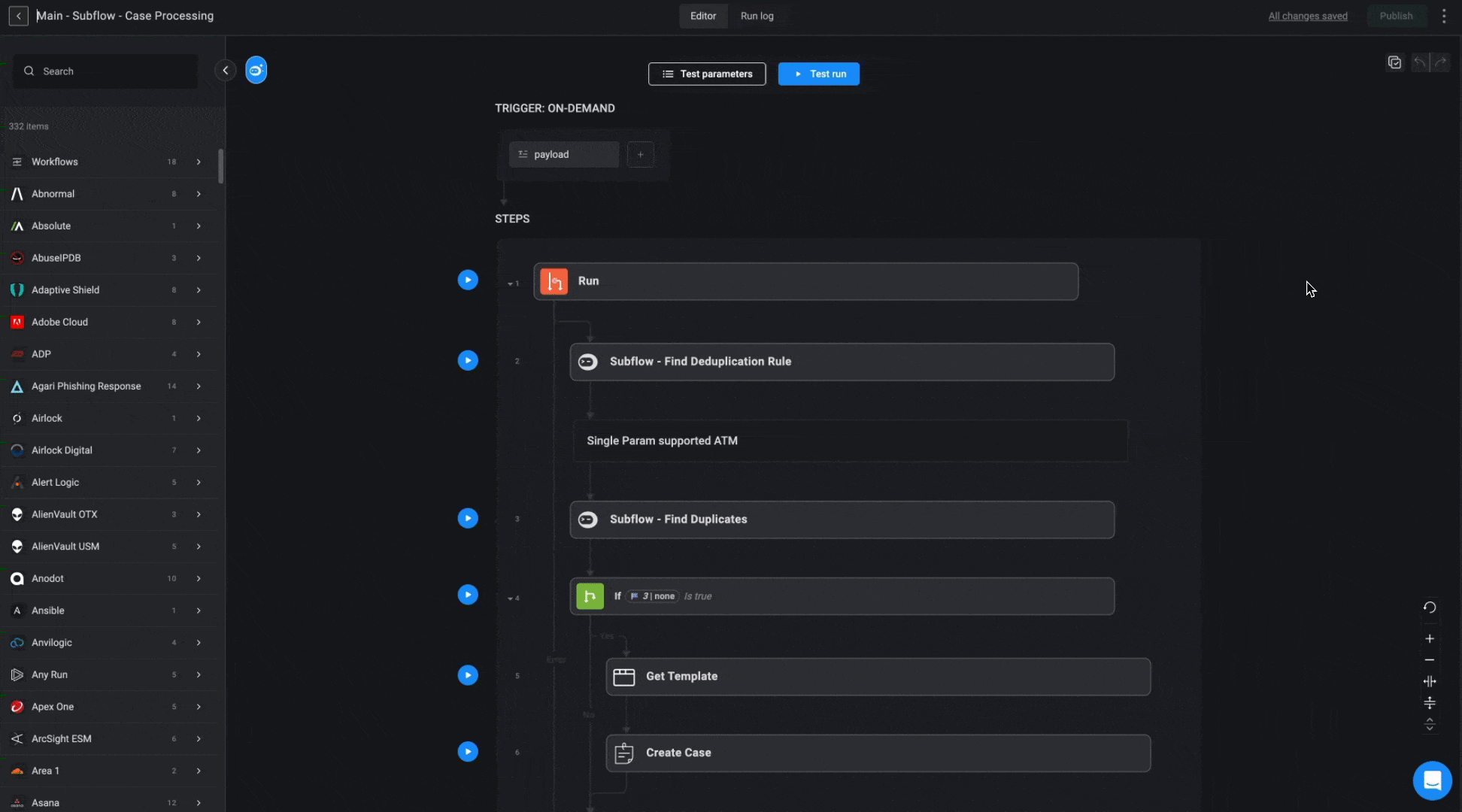This screenshot has width=1462, height=812.
Task: Collapse the left sidebar panel
Action: point(225,71)
